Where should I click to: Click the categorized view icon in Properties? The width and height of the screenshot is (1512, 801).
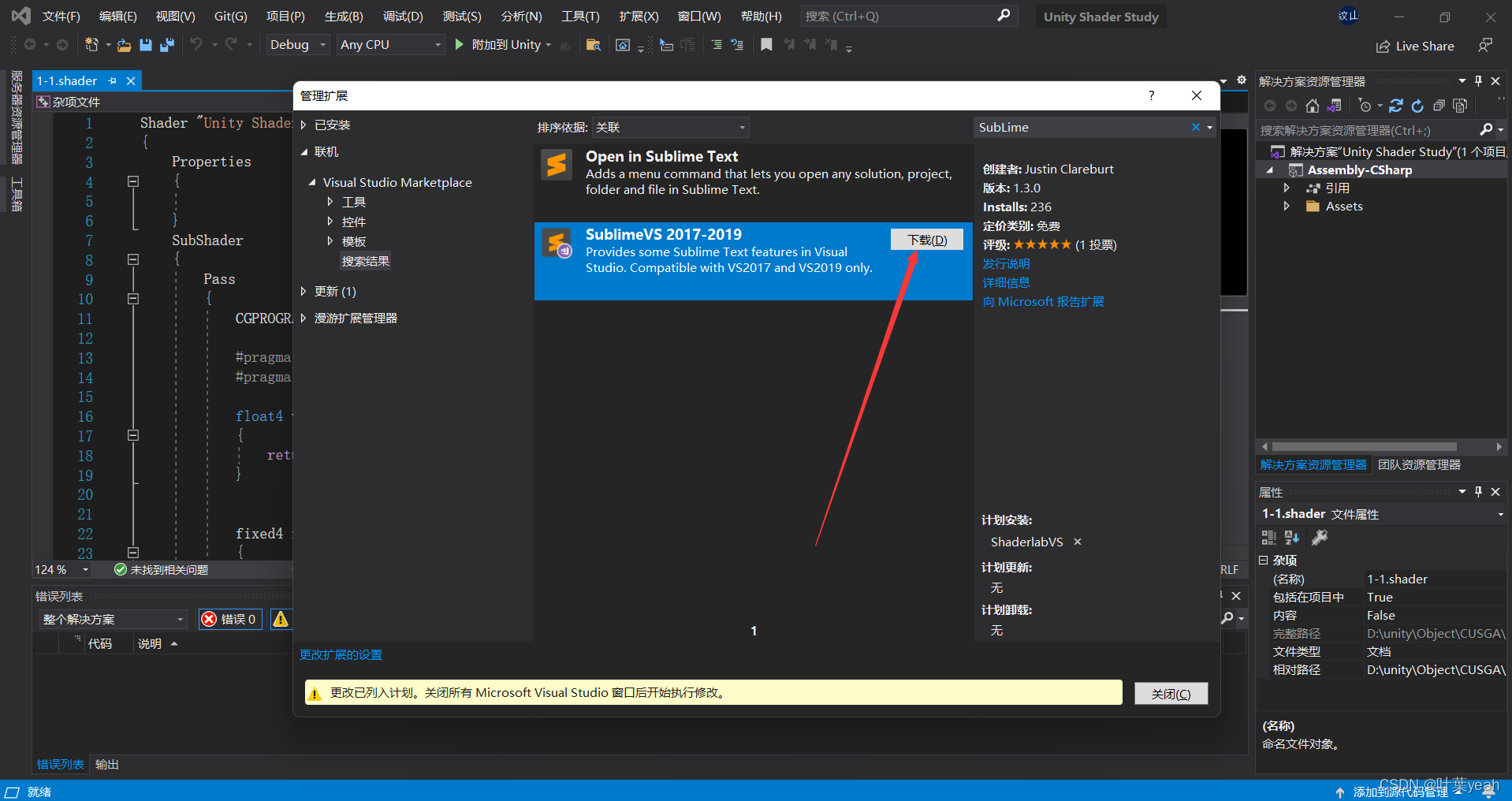pos(1268,538)
